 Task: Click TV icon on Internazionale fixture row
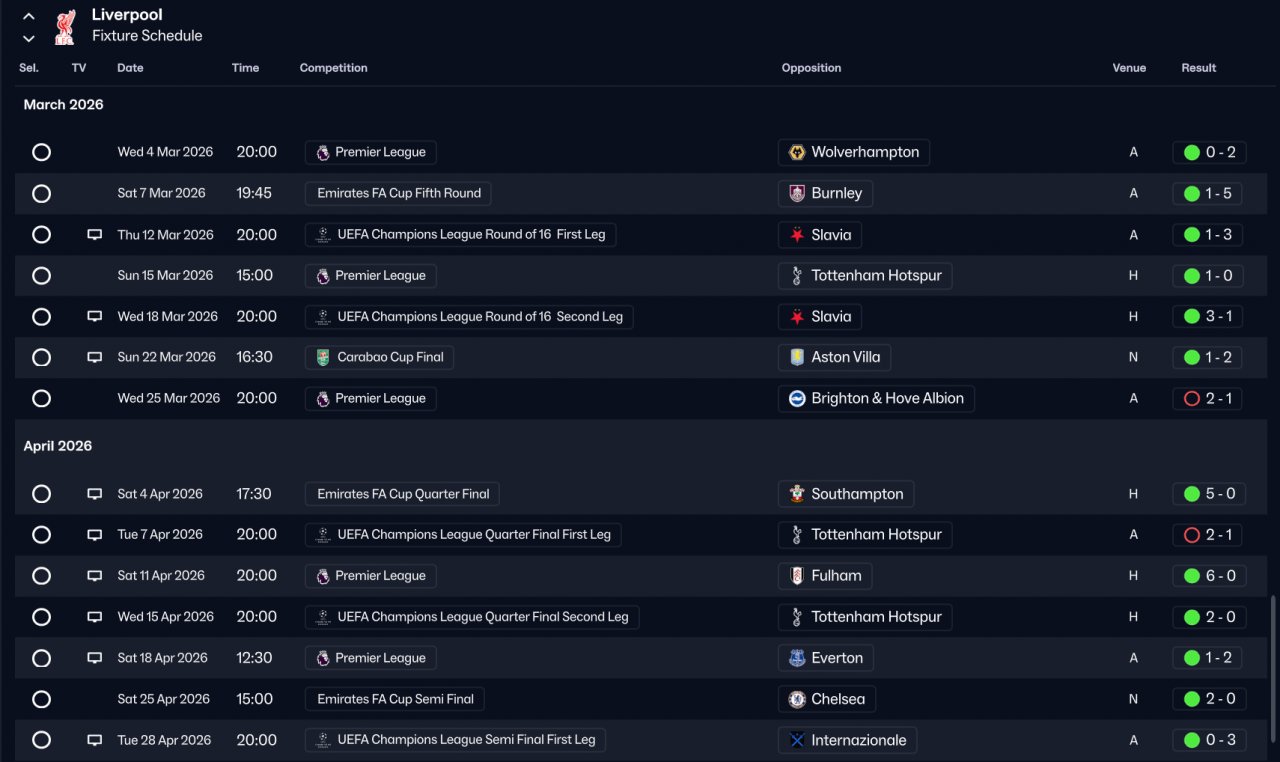pos(95,741)
